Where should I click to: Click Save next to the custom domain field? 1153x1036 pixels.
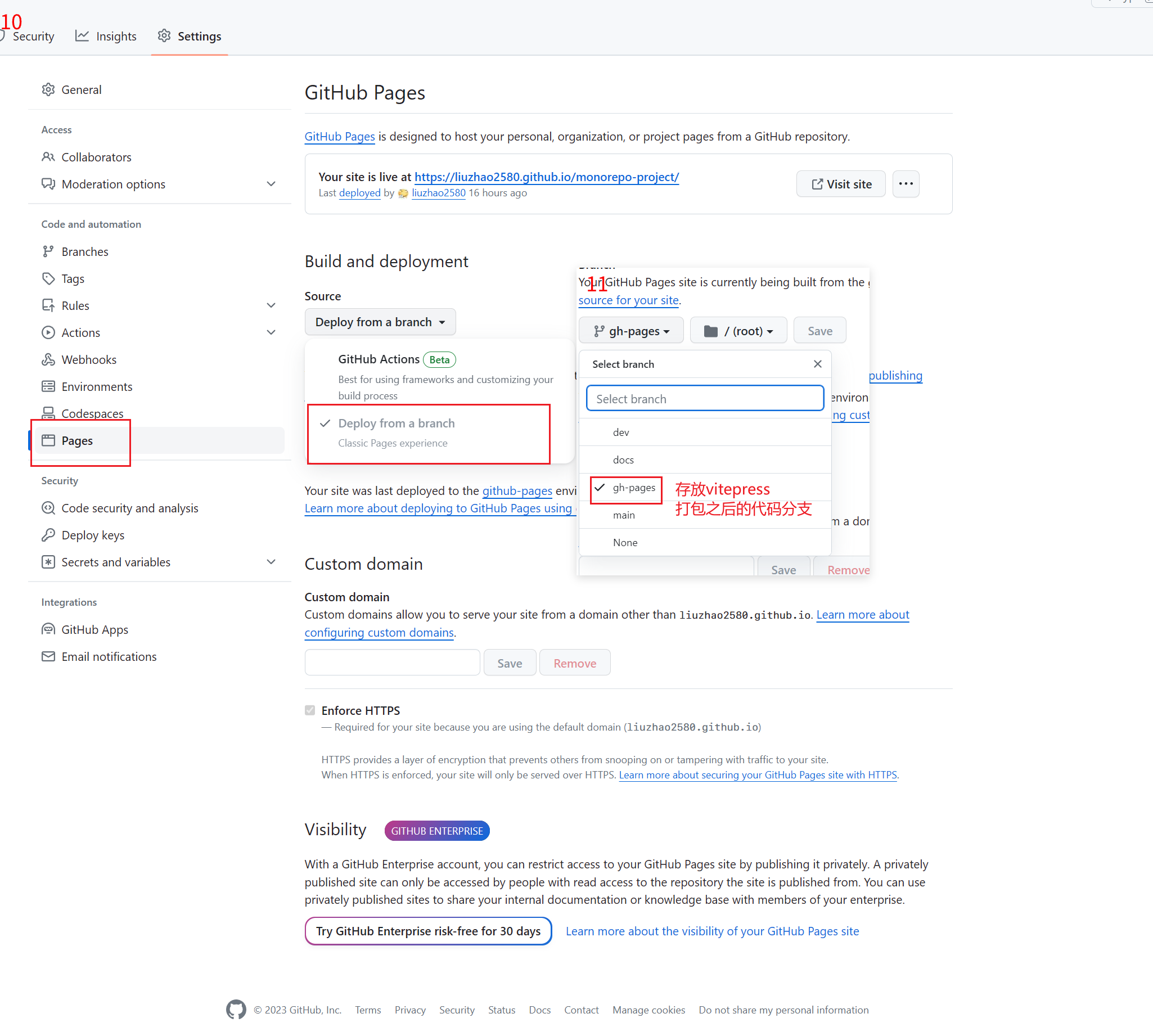pyautogui.click(x=510, y=663)
